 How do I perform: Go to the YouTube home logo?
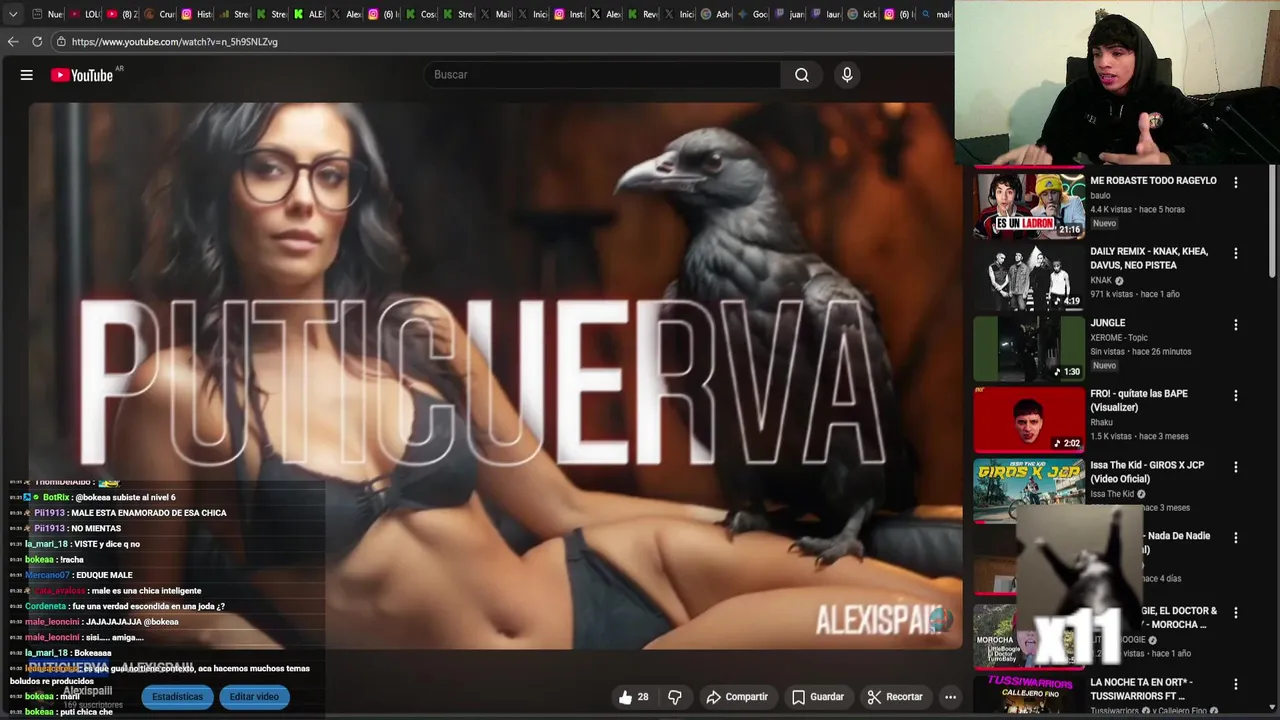[82, 75]
